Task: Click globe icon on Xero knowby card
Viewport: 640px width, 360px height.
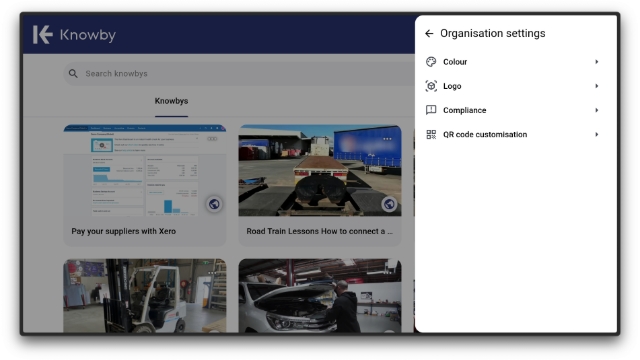Action: 214,204
